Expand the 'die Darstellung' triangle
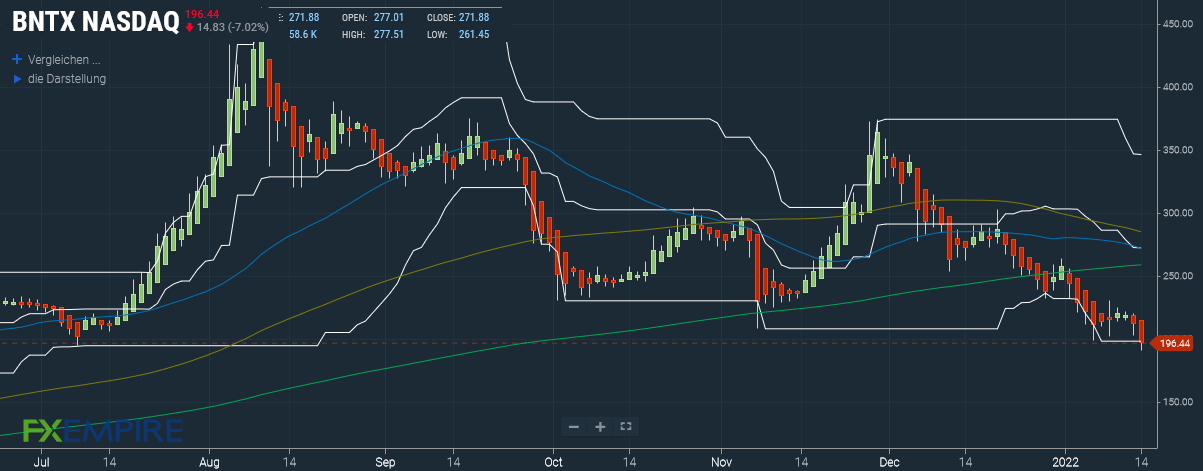This screenshot has width=1203, height=471. [17, 78]
